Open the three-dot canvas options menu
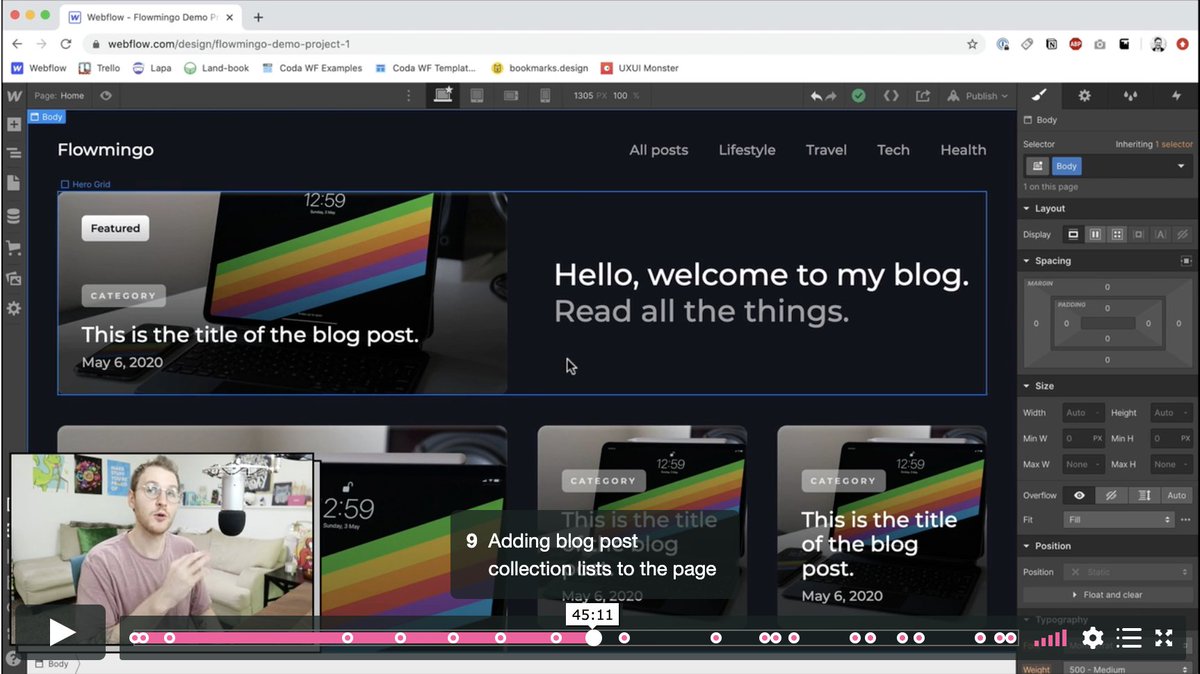This screenshot has width=1200, height=674. point(408,96)
